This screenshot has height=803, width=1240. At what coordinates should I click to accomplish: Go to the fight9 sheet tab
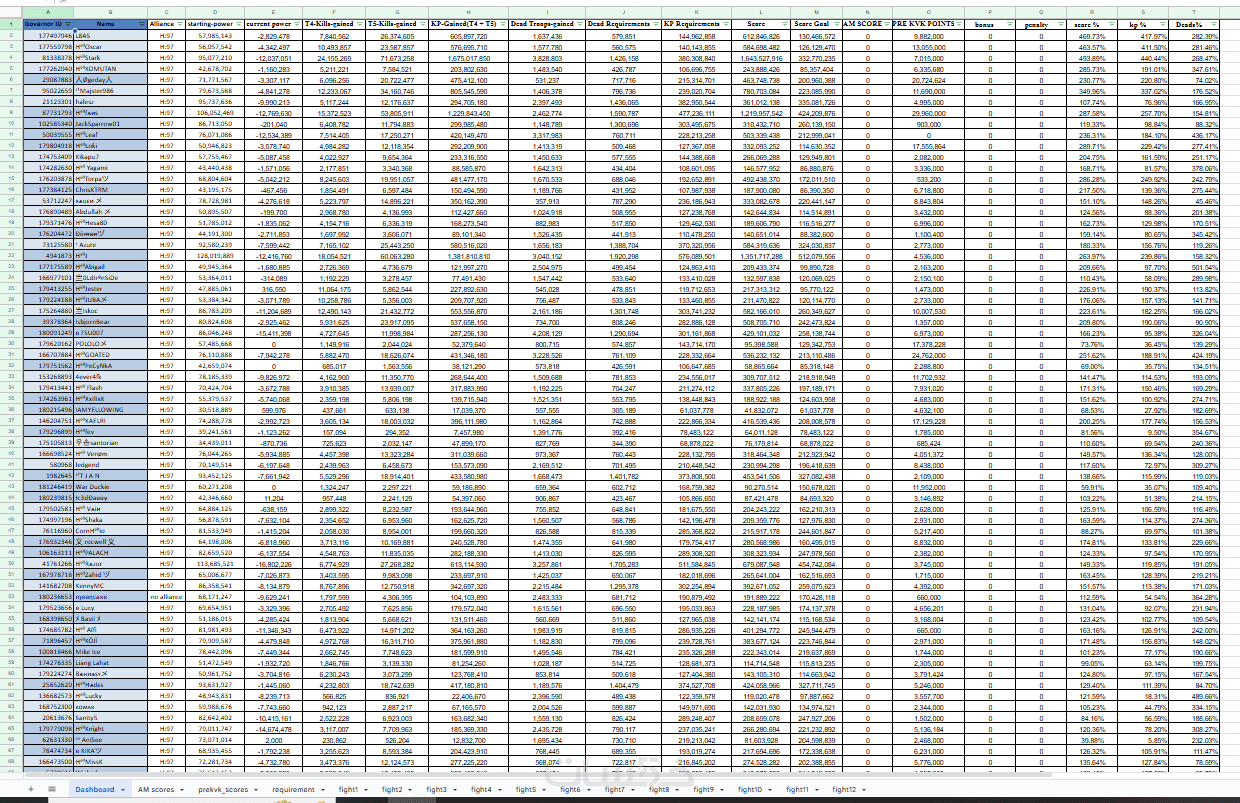pyautogui.click(x=703, y=789)
